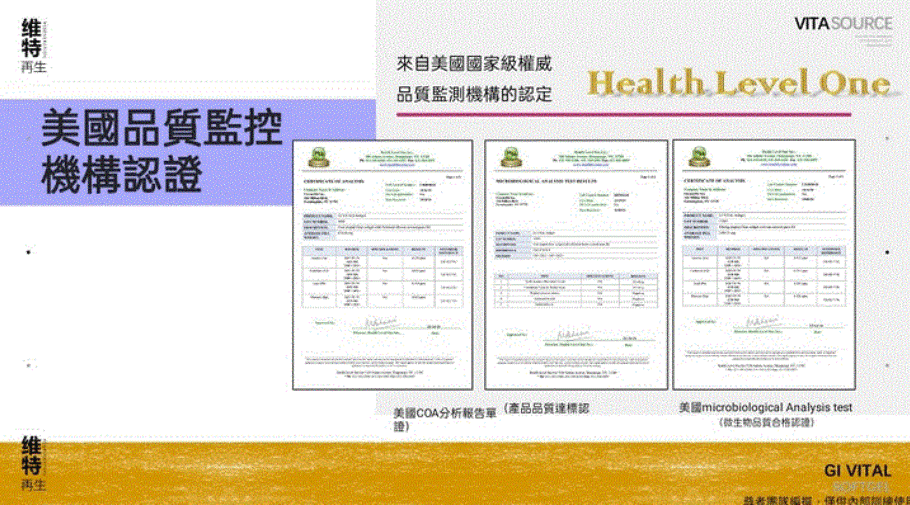The image size is (910, 505).
Task: Click the heading 美國品質監控
Action: point(162,127)
